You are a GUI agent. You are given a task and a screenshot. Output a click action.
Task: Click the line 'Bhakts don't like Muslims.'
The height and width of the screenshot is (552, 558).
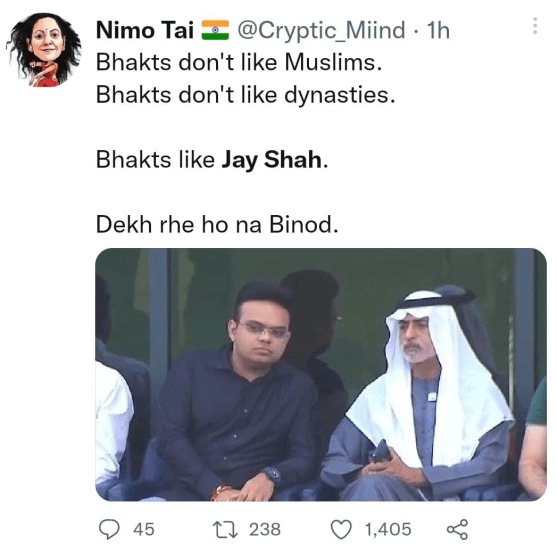tap(239, 62)
